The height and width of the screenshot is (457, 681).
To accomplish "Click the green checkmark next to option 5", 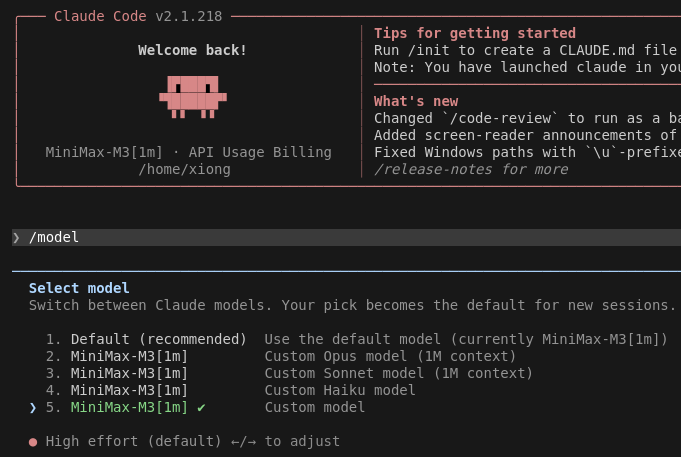I will click(x=201, y=407).
